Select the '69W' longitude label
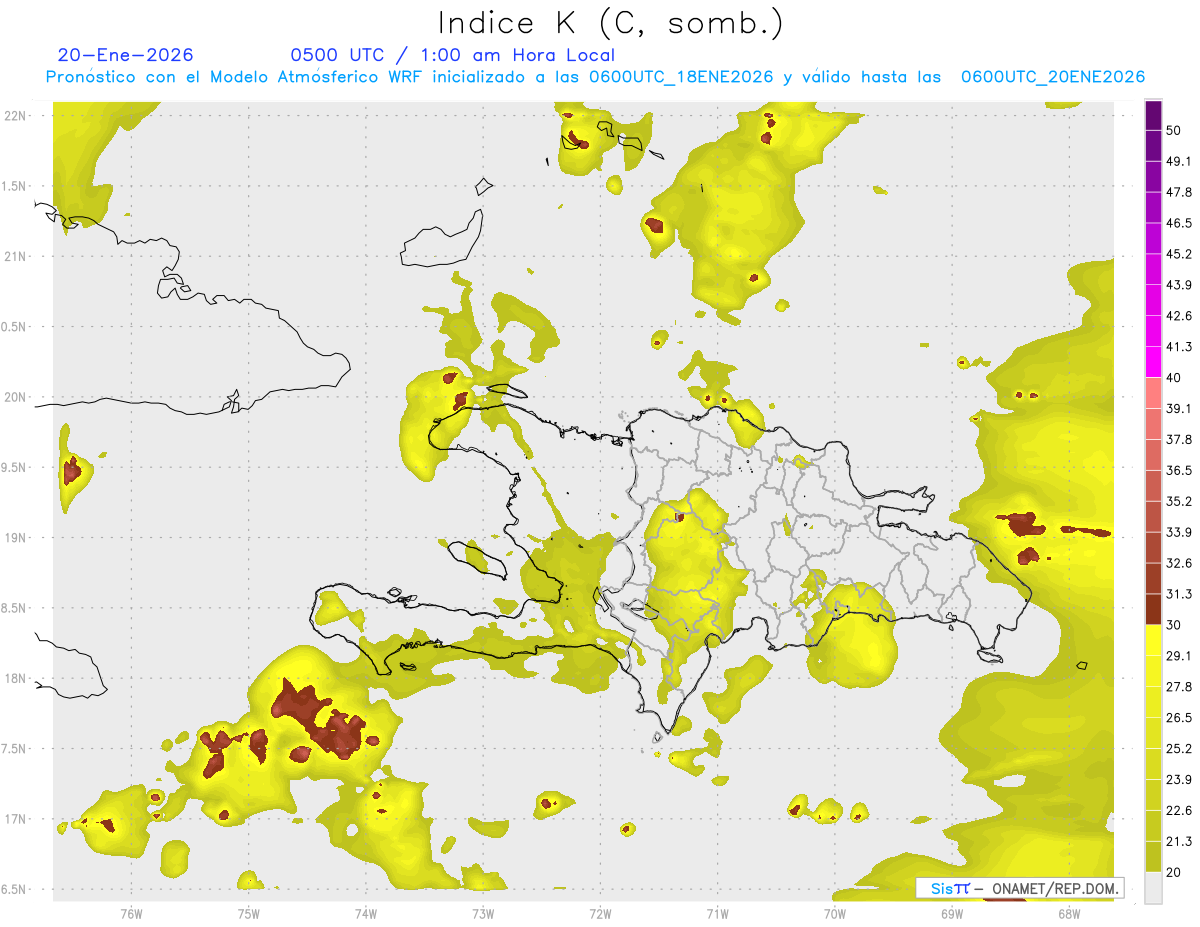 pos(952,913)
